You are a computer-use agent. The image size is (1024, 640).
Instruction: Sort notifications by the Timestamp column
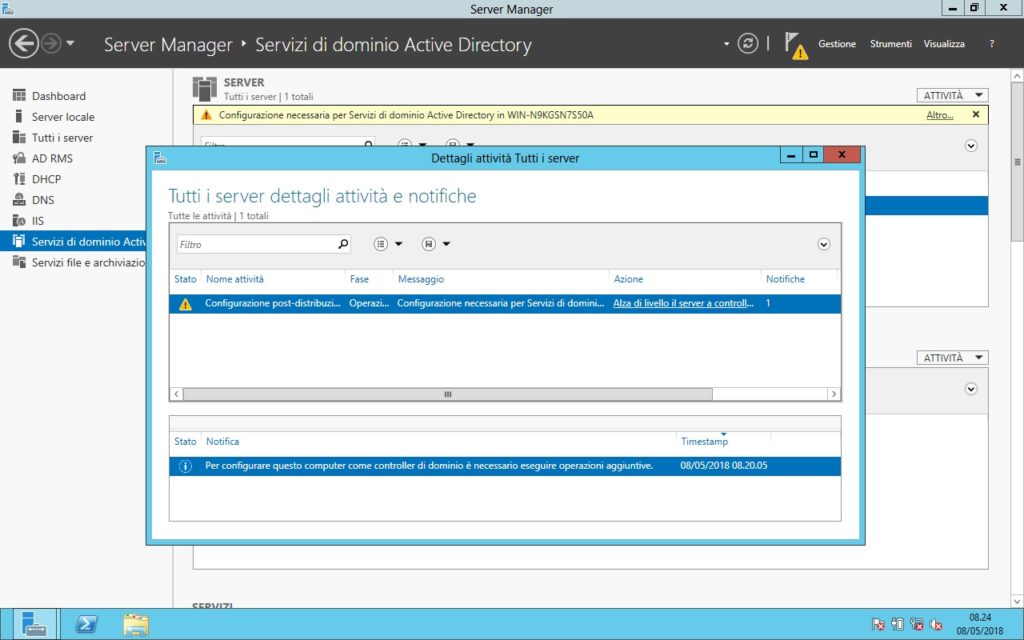pyautogui.click(x=704, y=441)
